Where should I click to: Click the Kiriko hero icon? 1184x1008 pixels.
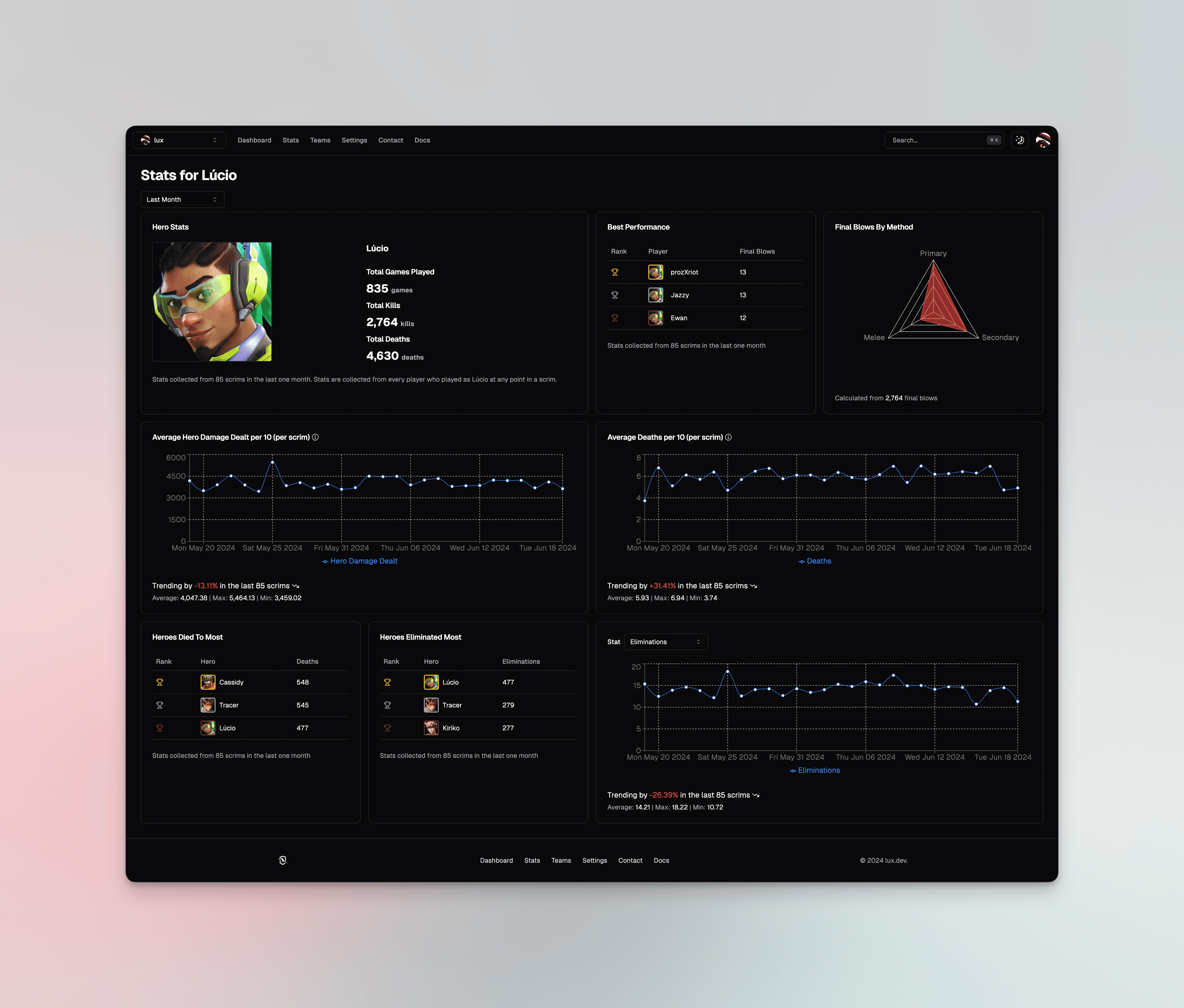click(x=431, y=728)
